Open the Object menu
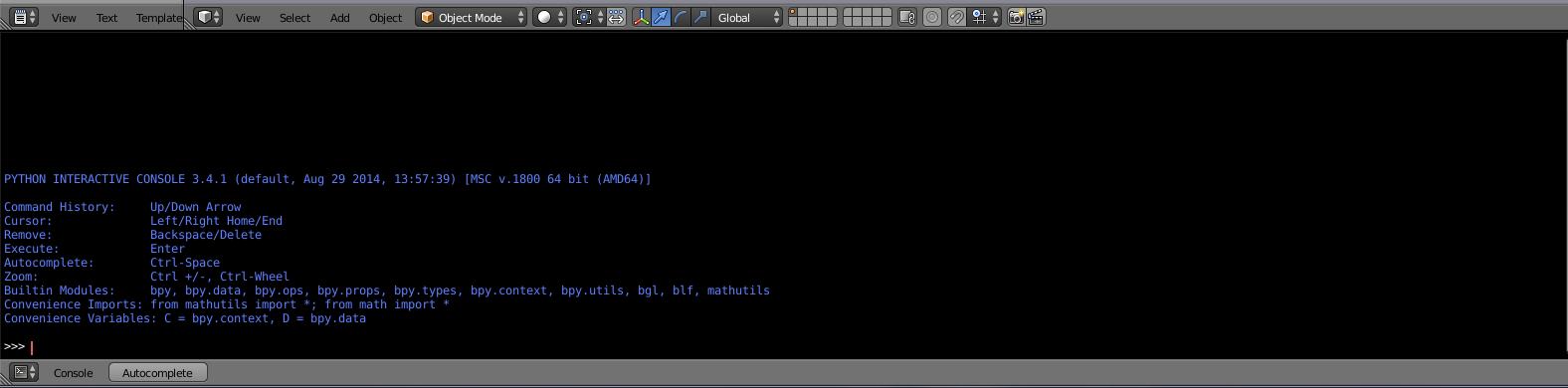1568x388 pixels. point(385,18)
